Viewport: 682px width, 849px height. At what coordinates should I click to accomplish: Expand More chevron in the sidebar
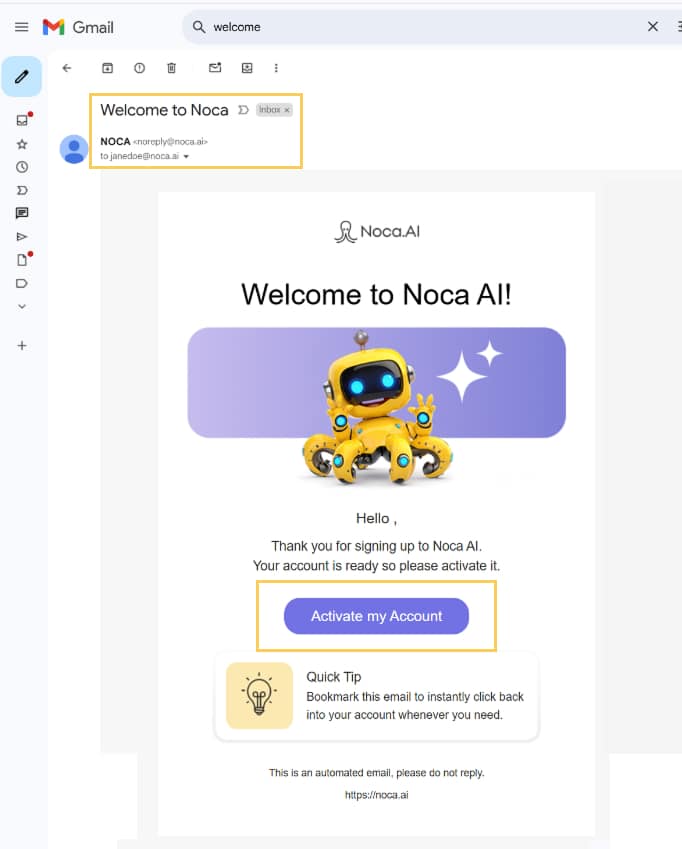click(x=22, y=306)
